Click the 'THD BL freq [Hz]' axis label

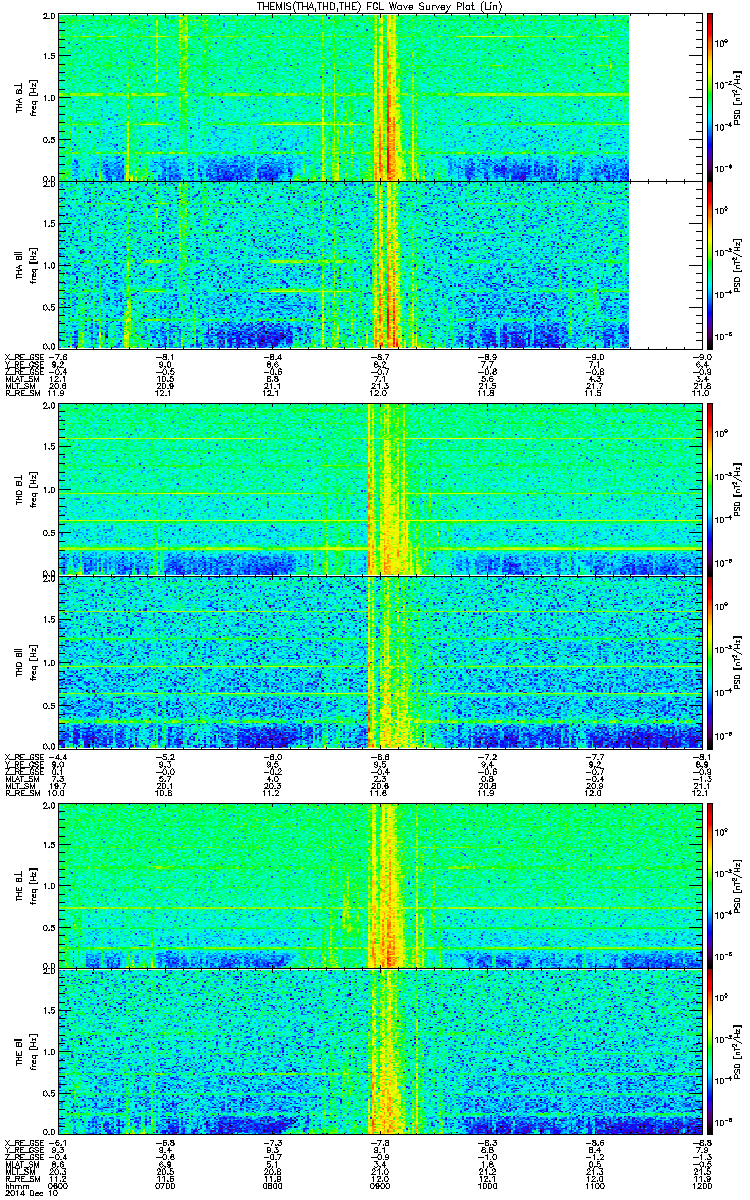tap(26, 491)
